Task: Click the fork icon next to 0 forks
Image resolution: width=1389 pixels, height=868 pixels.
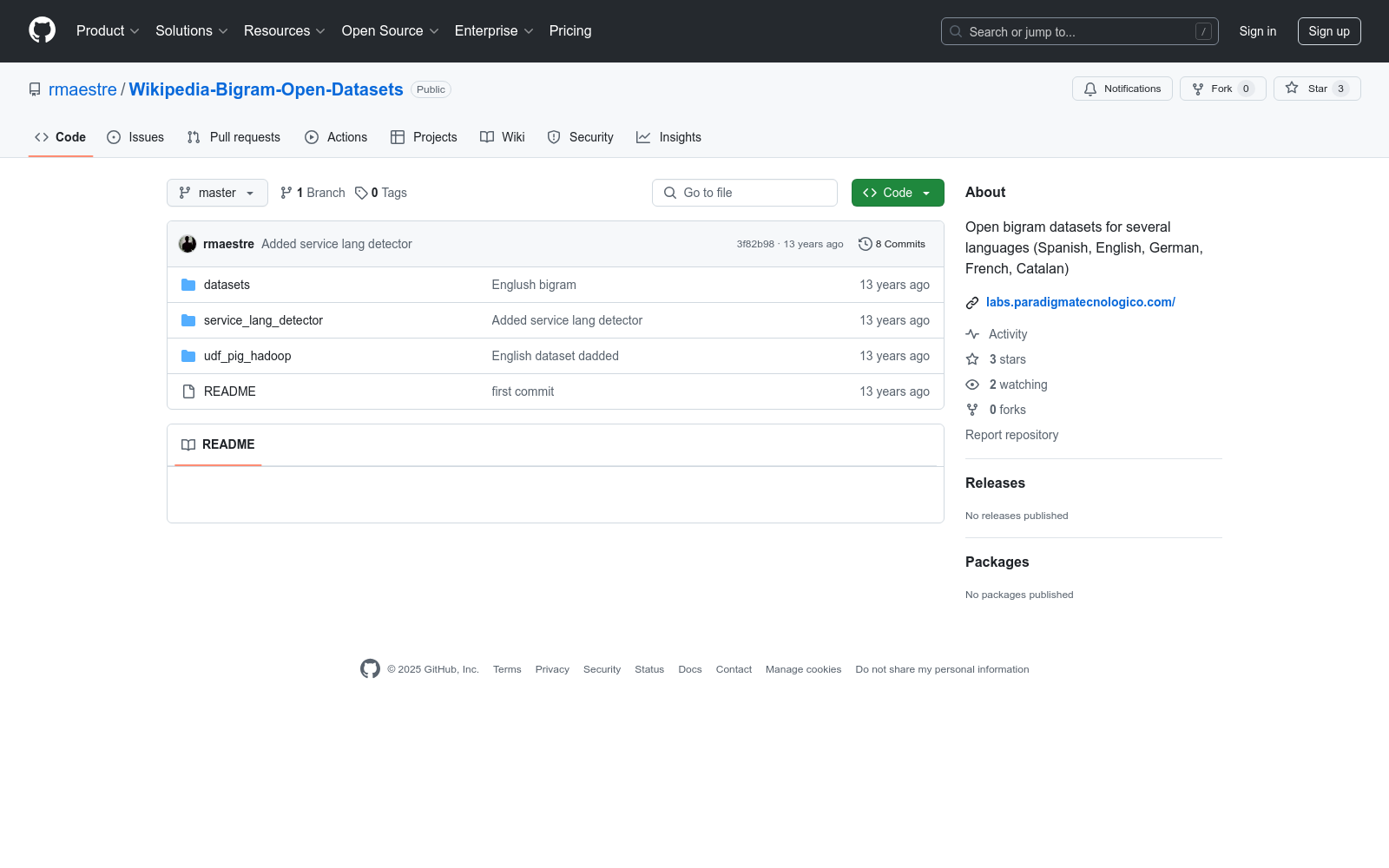Action: [x=972, y=410]
